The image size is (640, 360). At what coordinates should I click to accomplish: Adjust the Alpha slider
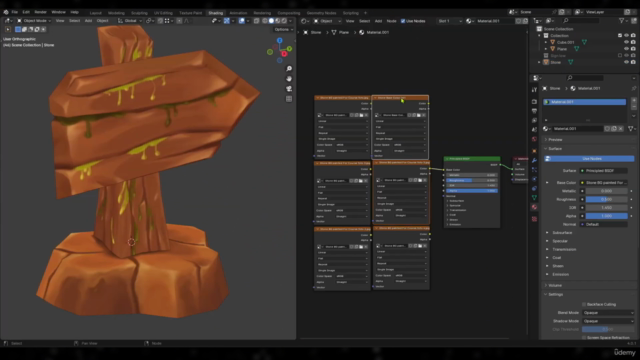[607, 216]
